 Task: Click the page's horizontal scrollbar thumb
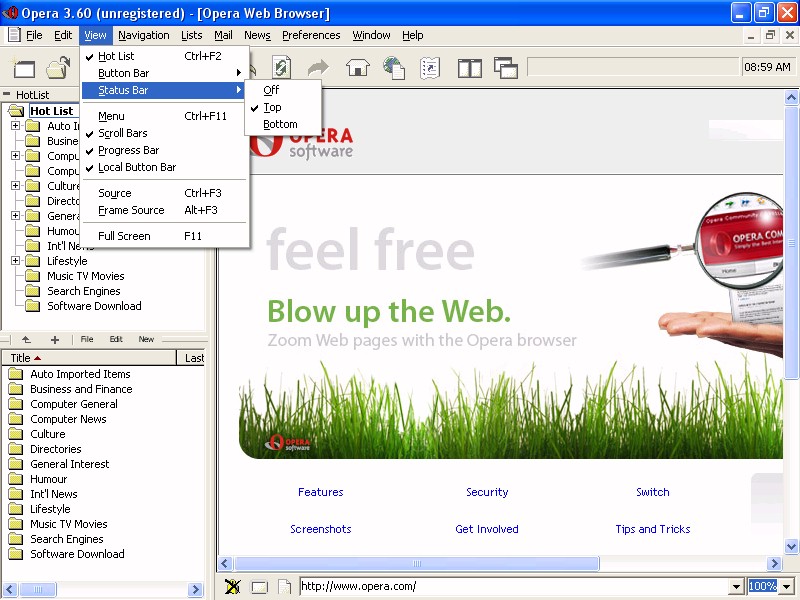click(416, 564)
